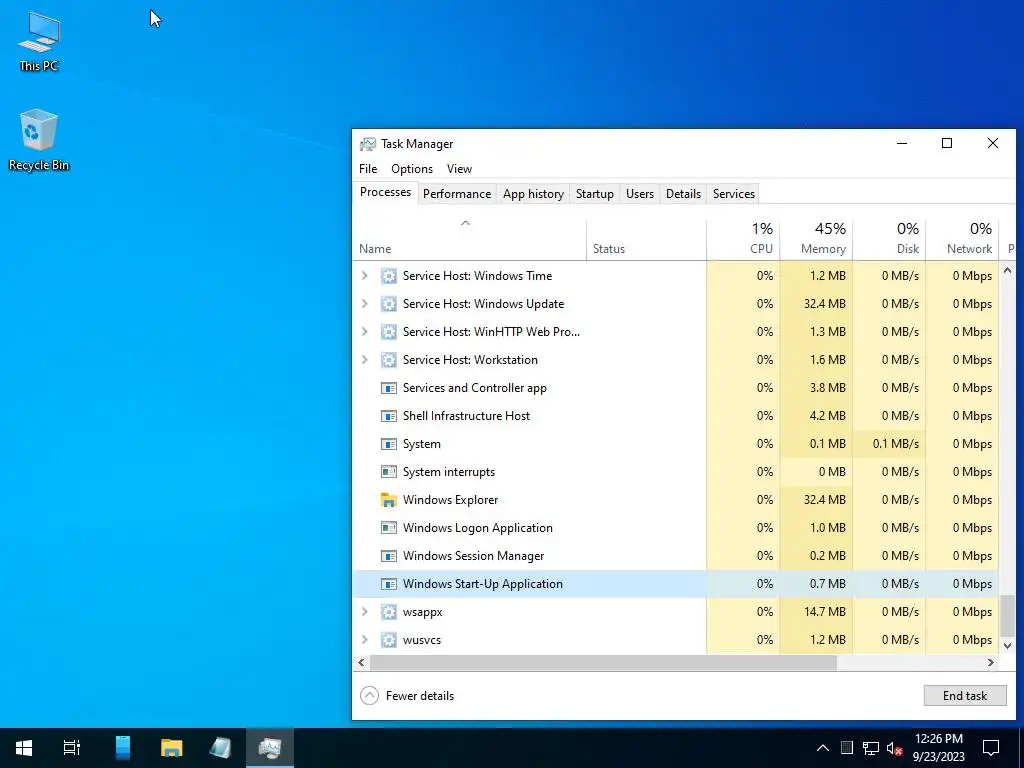Click the Windows Session Manager icon
Image resolution: width=1024 pixels, height=768 pixels.
389,556
